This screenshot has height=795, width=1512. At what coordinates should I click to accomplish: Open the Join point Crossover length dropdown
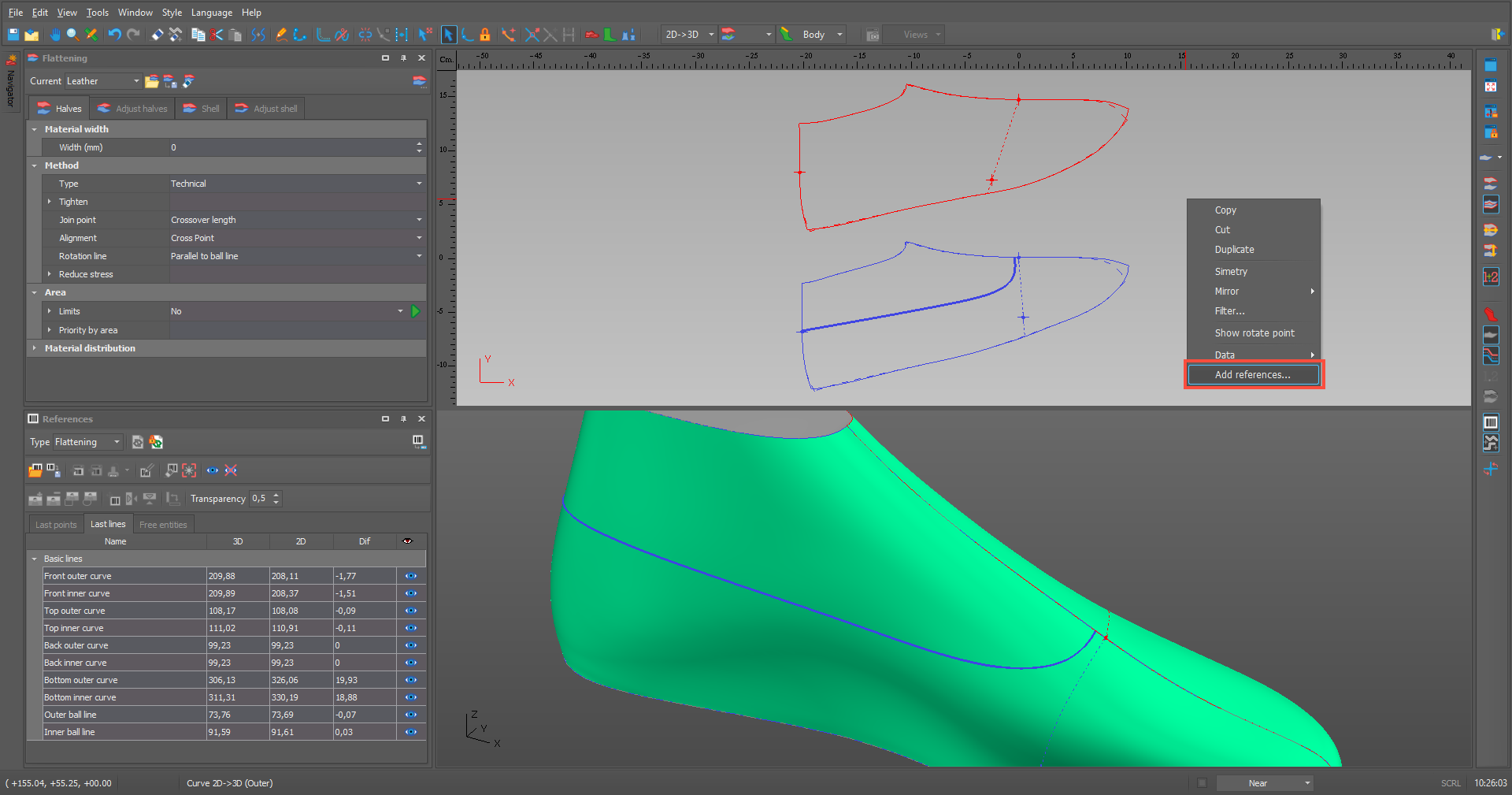(x=297, y=220)
